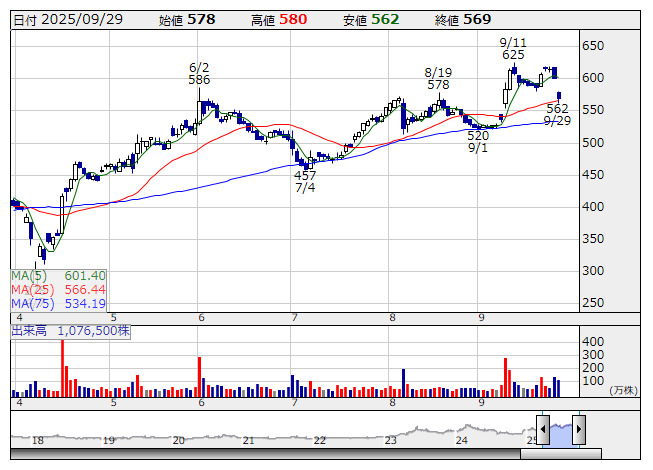Click the 日付 2025/09/29 date text
The width and height of the screenshot is (653, 470).
tap(68, 20)
